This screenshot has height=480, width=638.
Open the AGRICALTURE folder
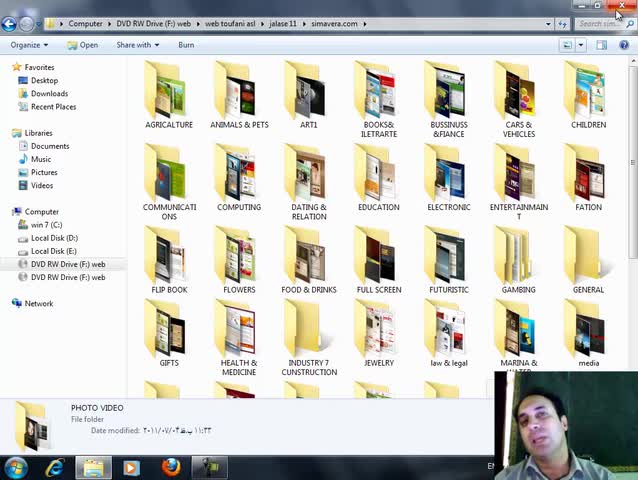point(169,95)
